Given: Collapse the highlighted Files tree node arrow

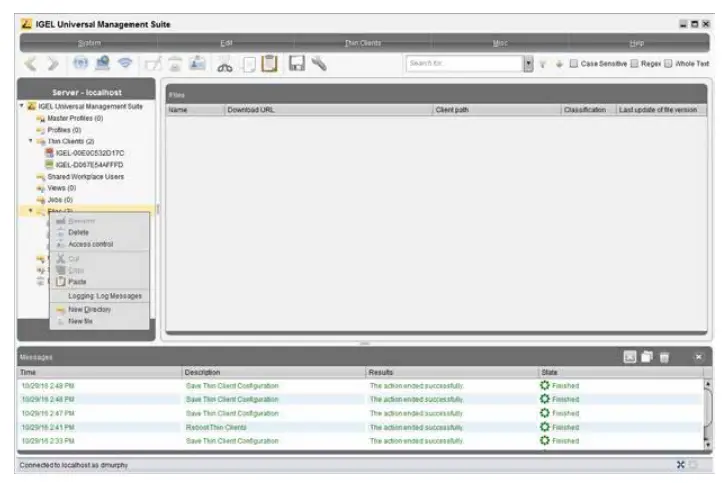Looking at the screenshot, I should (x=31, y=211).
